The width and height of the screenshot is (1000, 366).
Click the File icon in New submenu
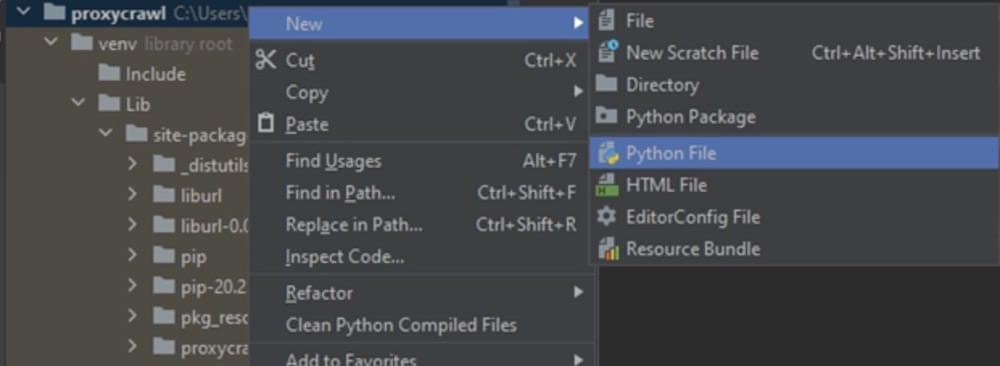[x=607, y=20]
